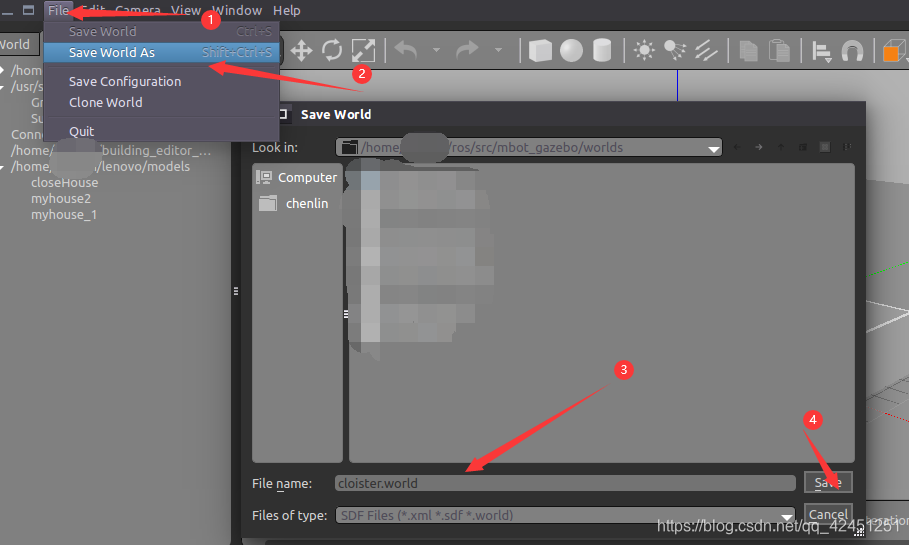This screenshot has height=545, width=909.
Task: Open the File menu
Action: (x=58, y=10)
